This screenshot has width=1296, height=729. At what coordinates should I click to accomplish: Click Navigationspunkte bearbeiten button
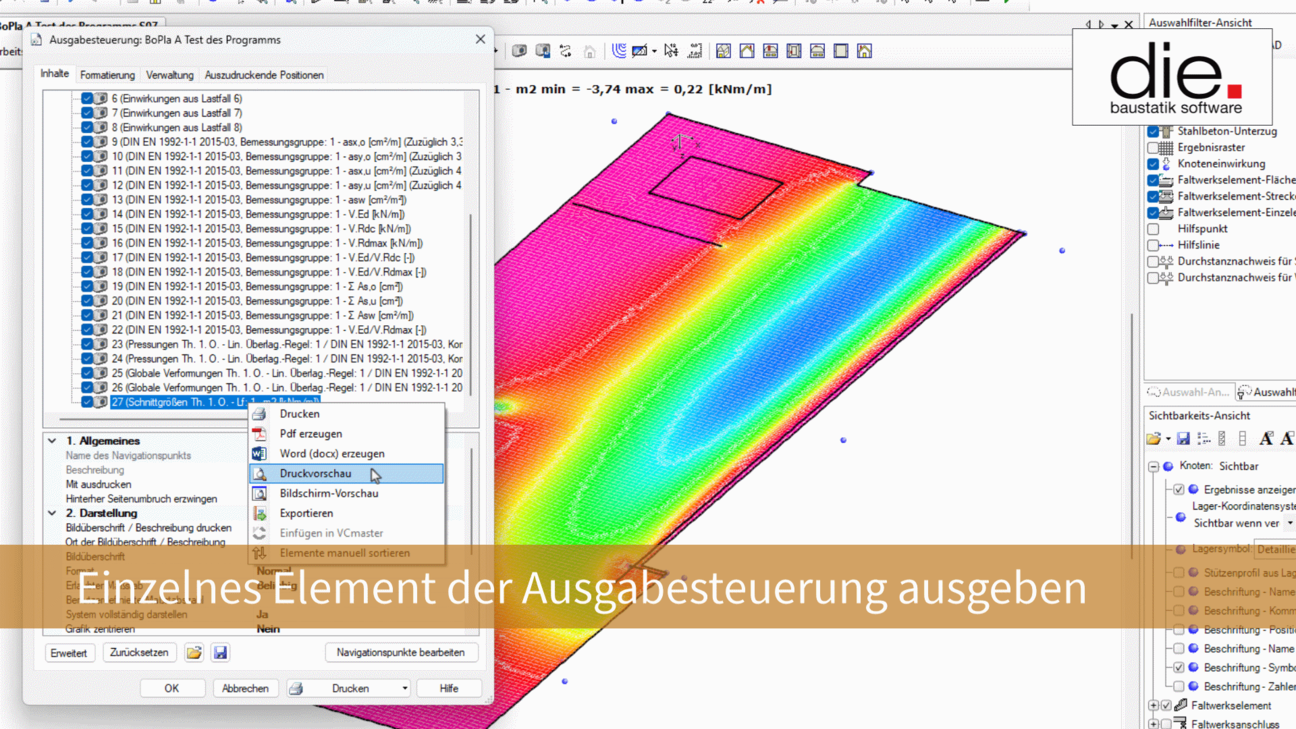click(x=400, y=653)
